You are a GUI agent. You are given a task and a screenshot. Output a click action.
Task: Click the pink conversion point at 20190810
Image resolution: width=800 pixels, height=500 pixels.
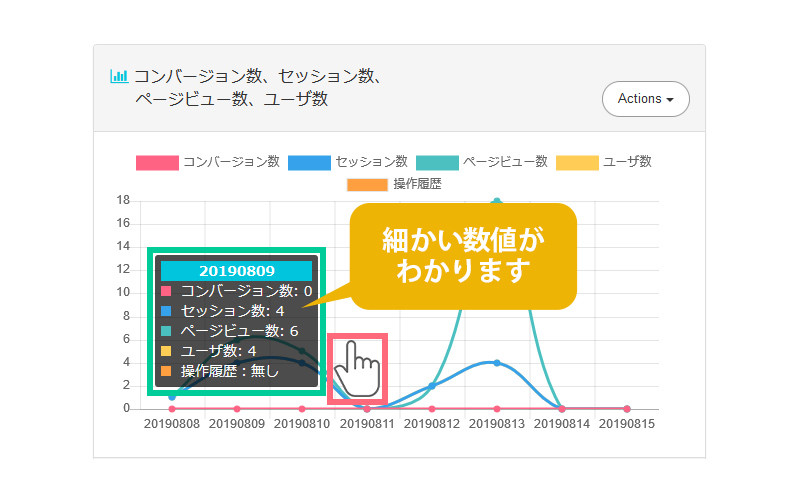[302, 408]
